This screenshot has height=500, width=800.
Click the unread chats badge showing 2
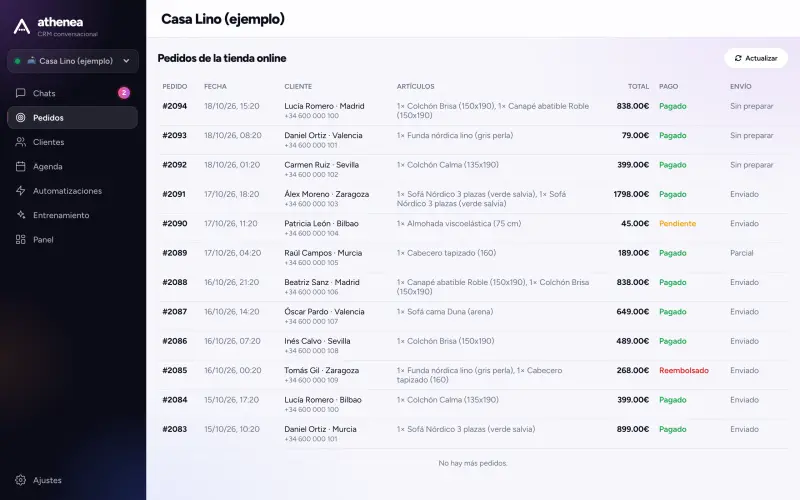pyautogui.click(x=124, y=93)
